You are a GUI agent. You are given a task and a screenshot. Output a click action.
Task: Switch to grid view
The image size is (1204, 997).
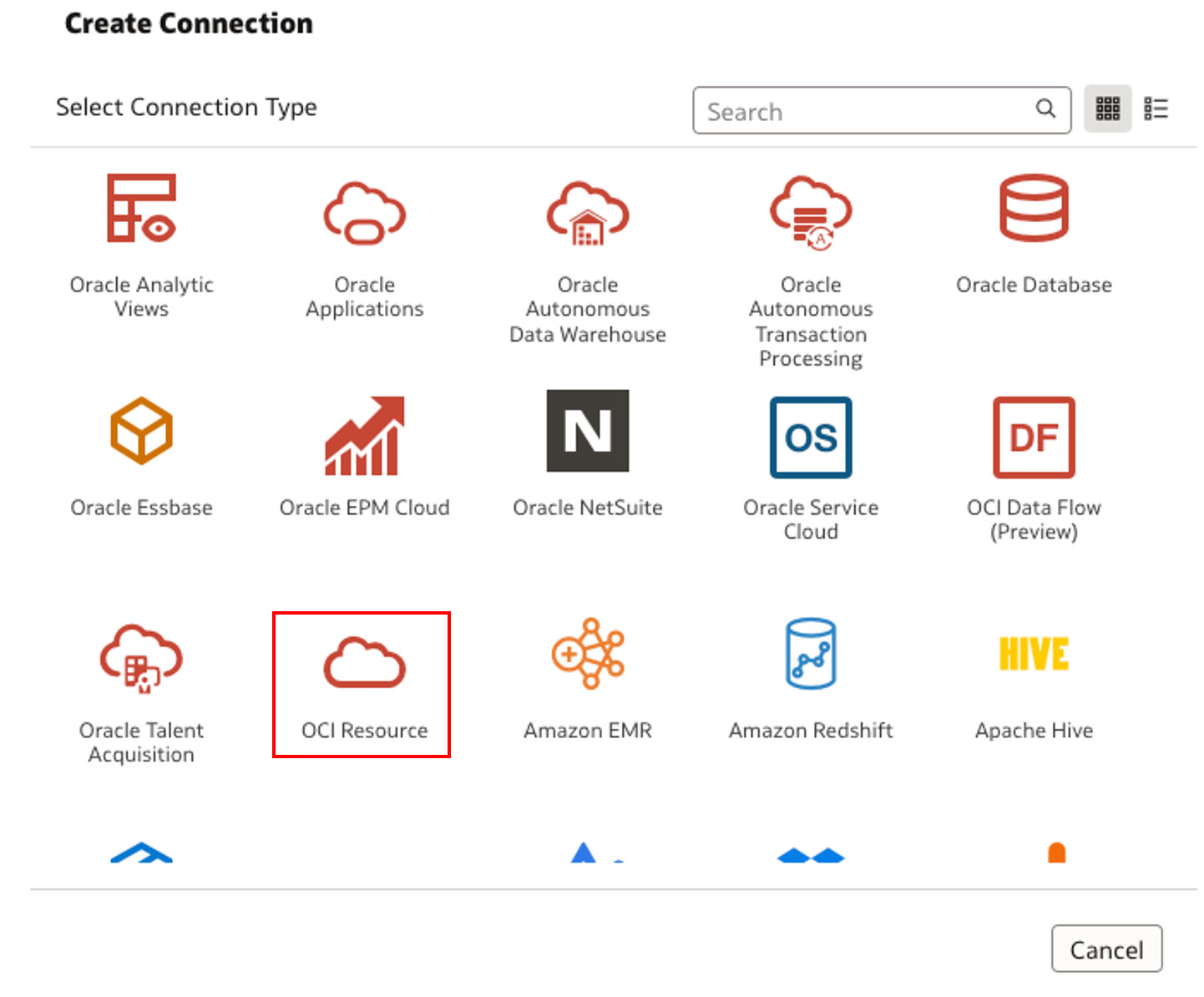pos(1108,109)
